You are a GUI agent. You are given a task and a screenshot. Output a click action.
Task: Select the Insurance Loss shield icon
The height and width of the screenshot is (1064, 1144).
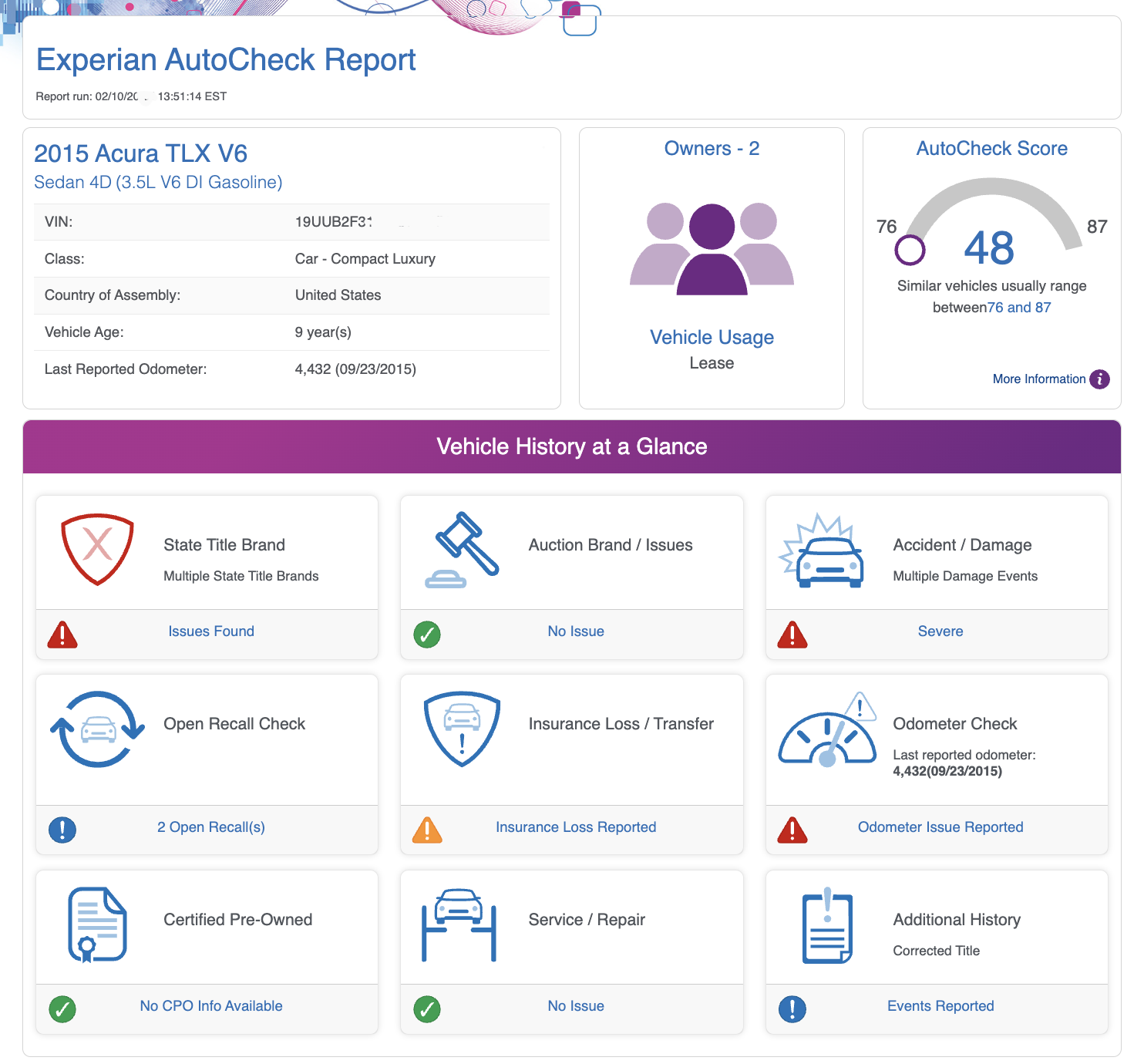pyautogui.click(x=461, y=730)
